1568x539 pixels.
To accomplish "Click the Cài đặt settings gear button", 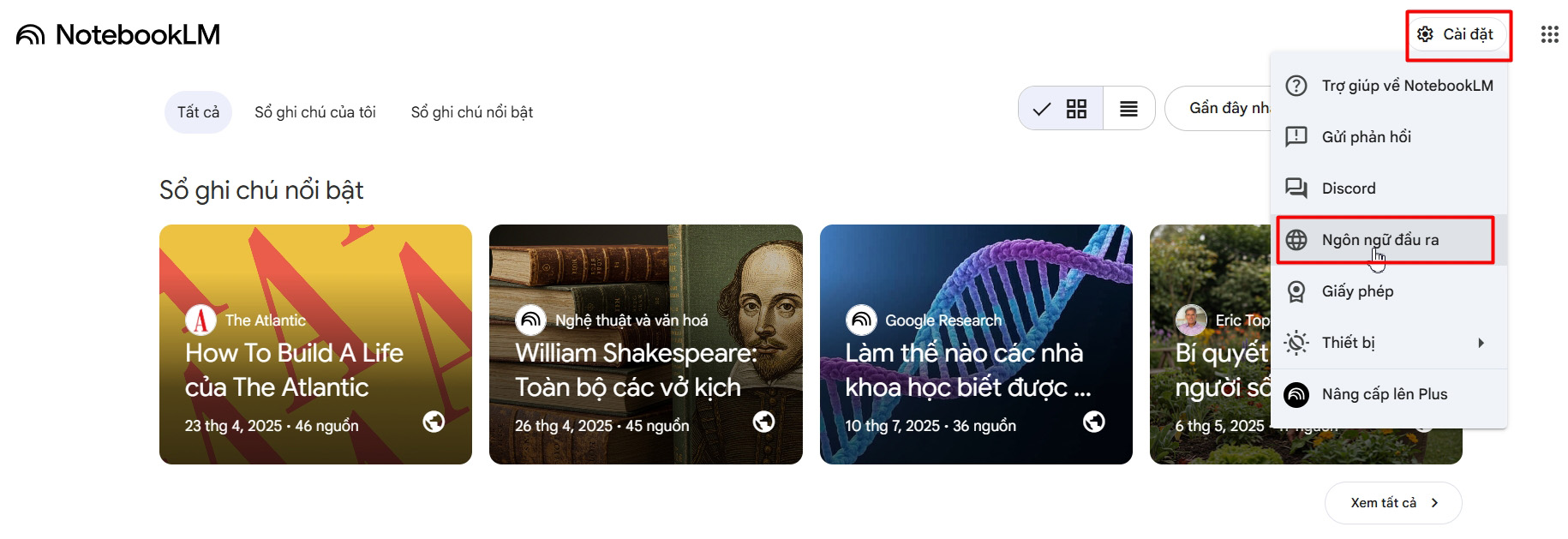I will click(x=1457, y=34).
